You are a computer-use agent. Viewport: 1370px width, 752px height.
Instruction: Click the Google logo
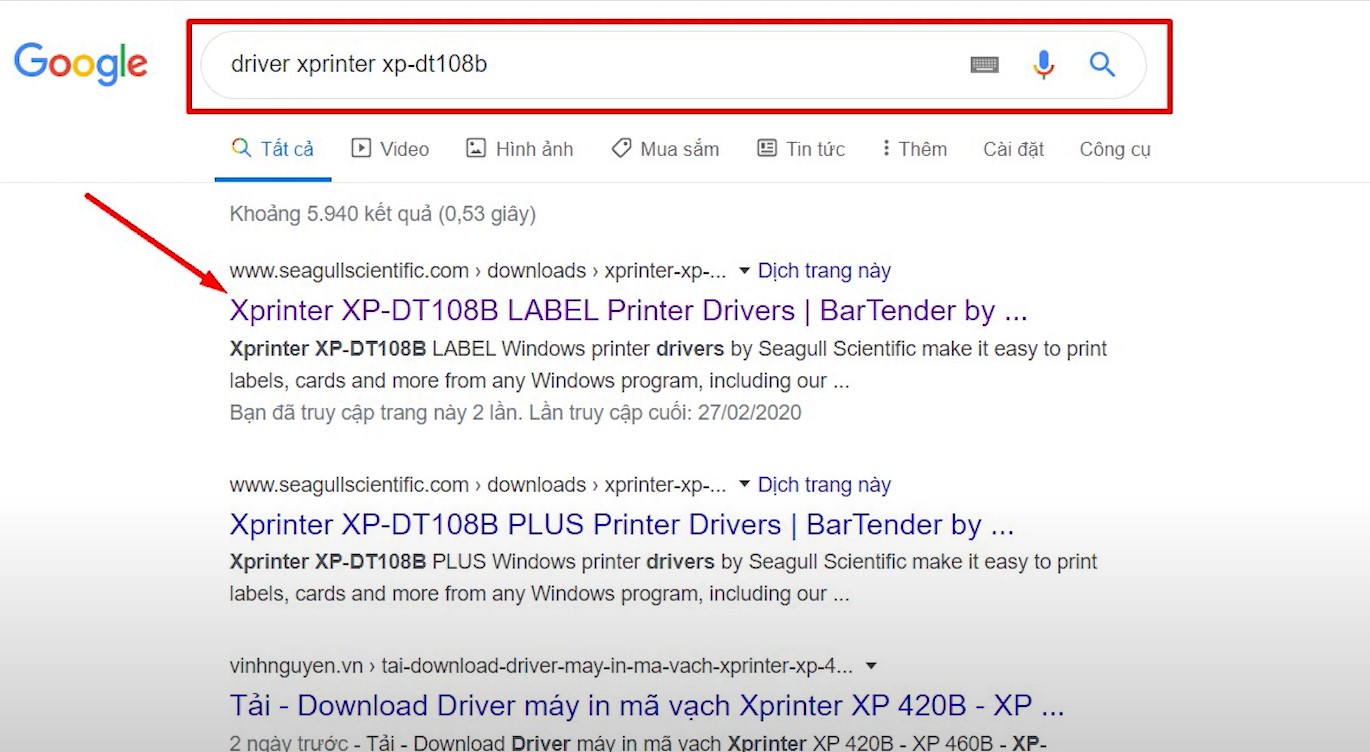click(x=81, y=64)
